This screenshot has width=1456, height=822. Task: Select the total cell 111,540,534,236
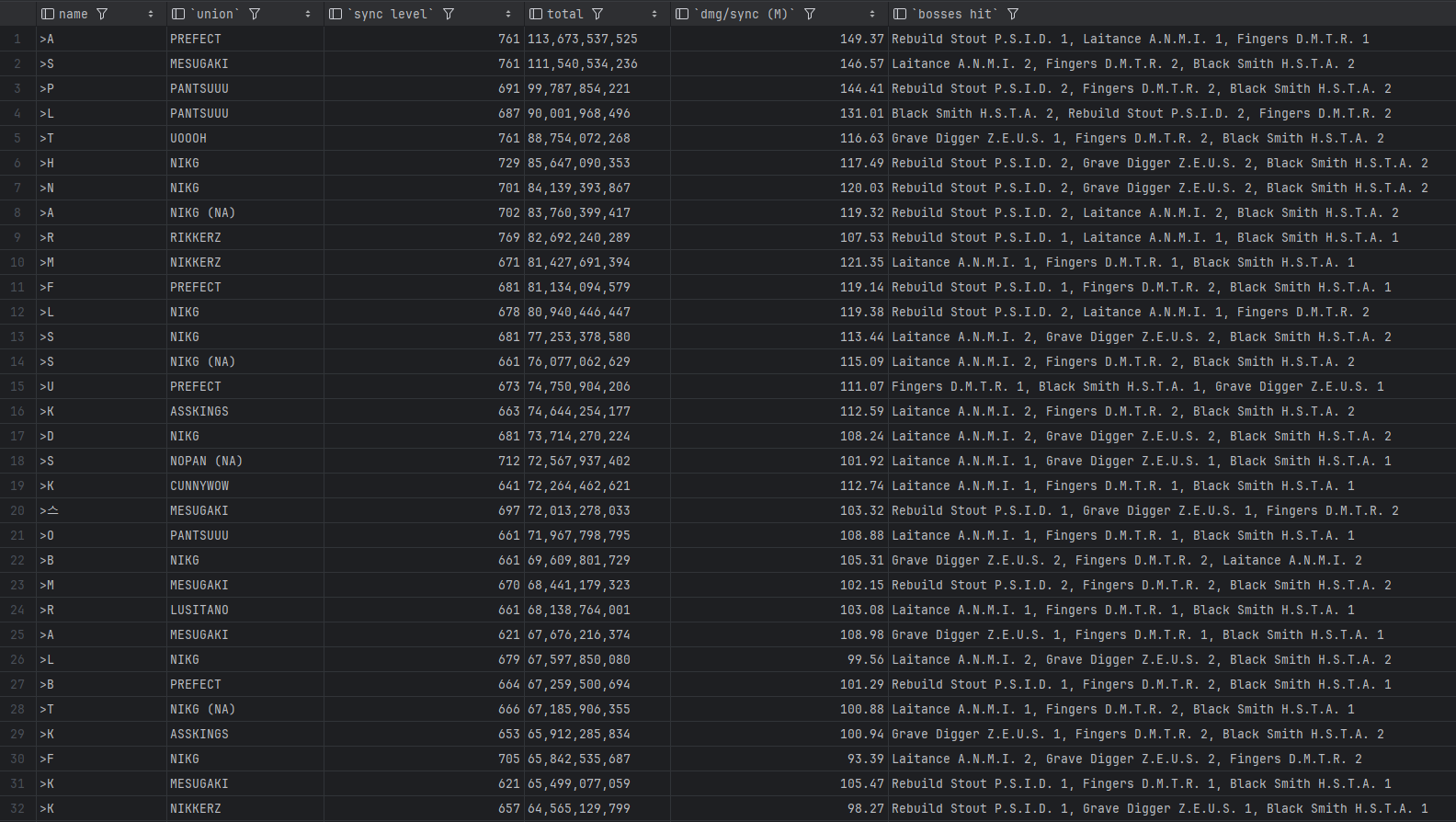click(x=597, y=63)
